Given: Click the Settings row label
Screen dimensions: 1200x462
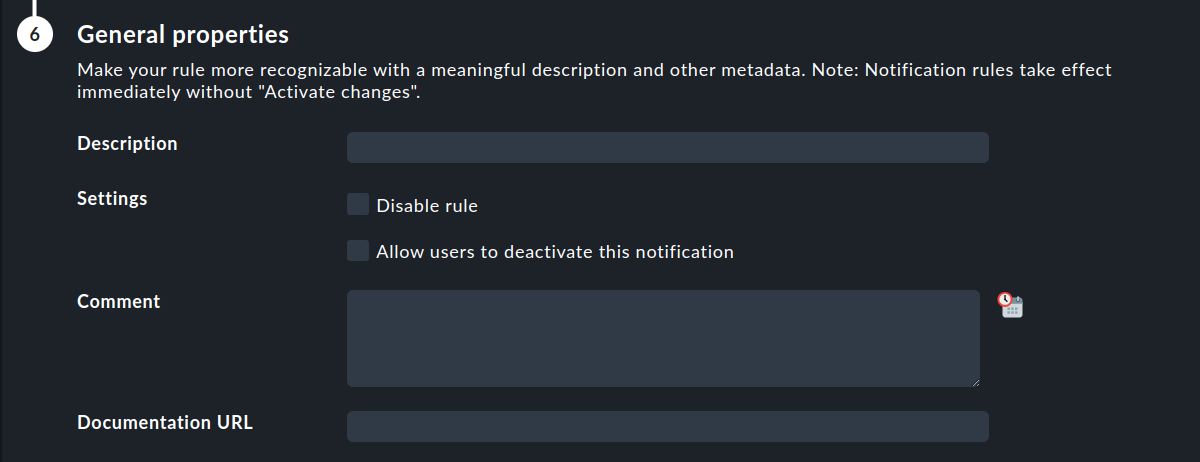Looking at the screenshot, I should click(112, 198).
